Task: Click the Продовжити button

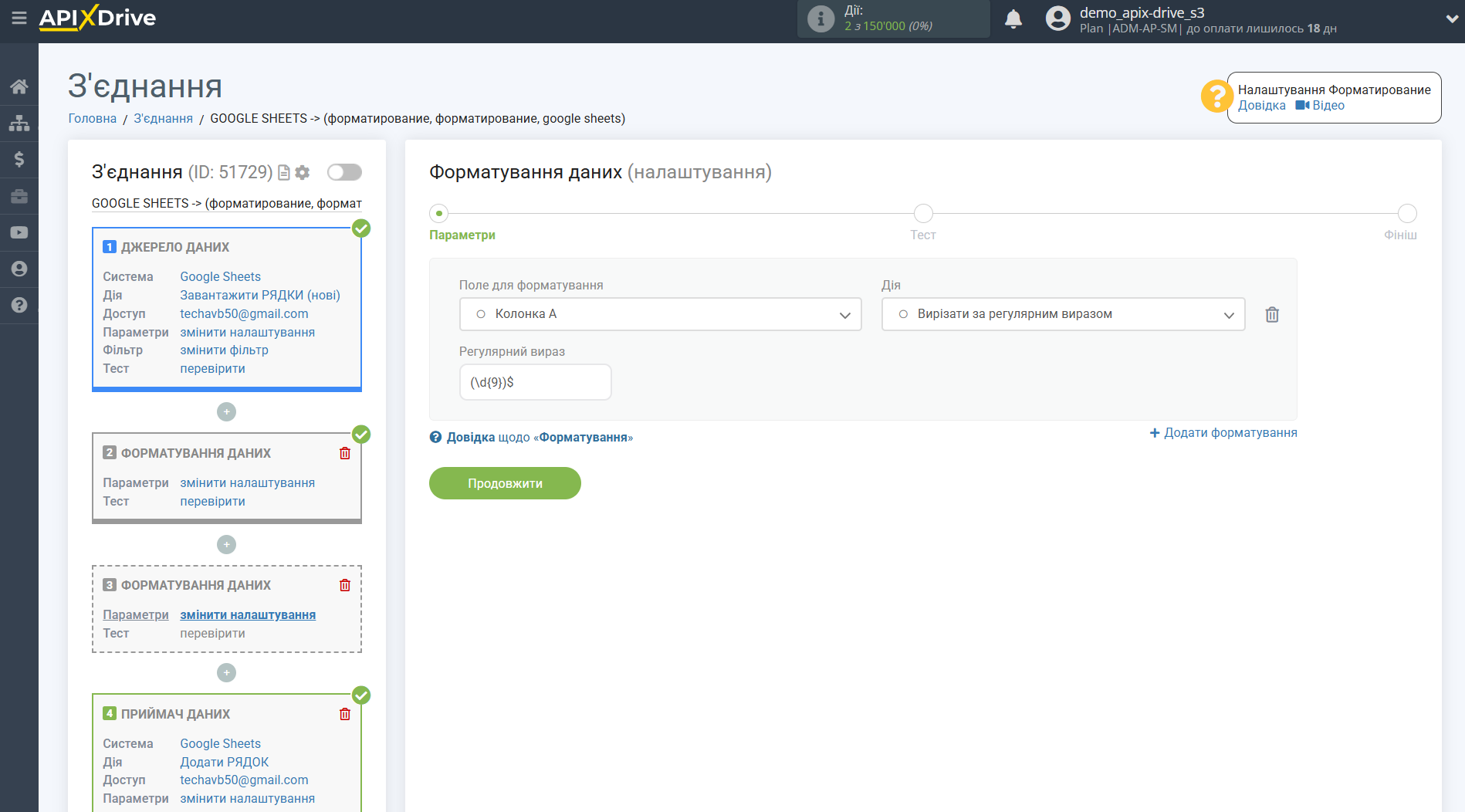Action: 505,483
